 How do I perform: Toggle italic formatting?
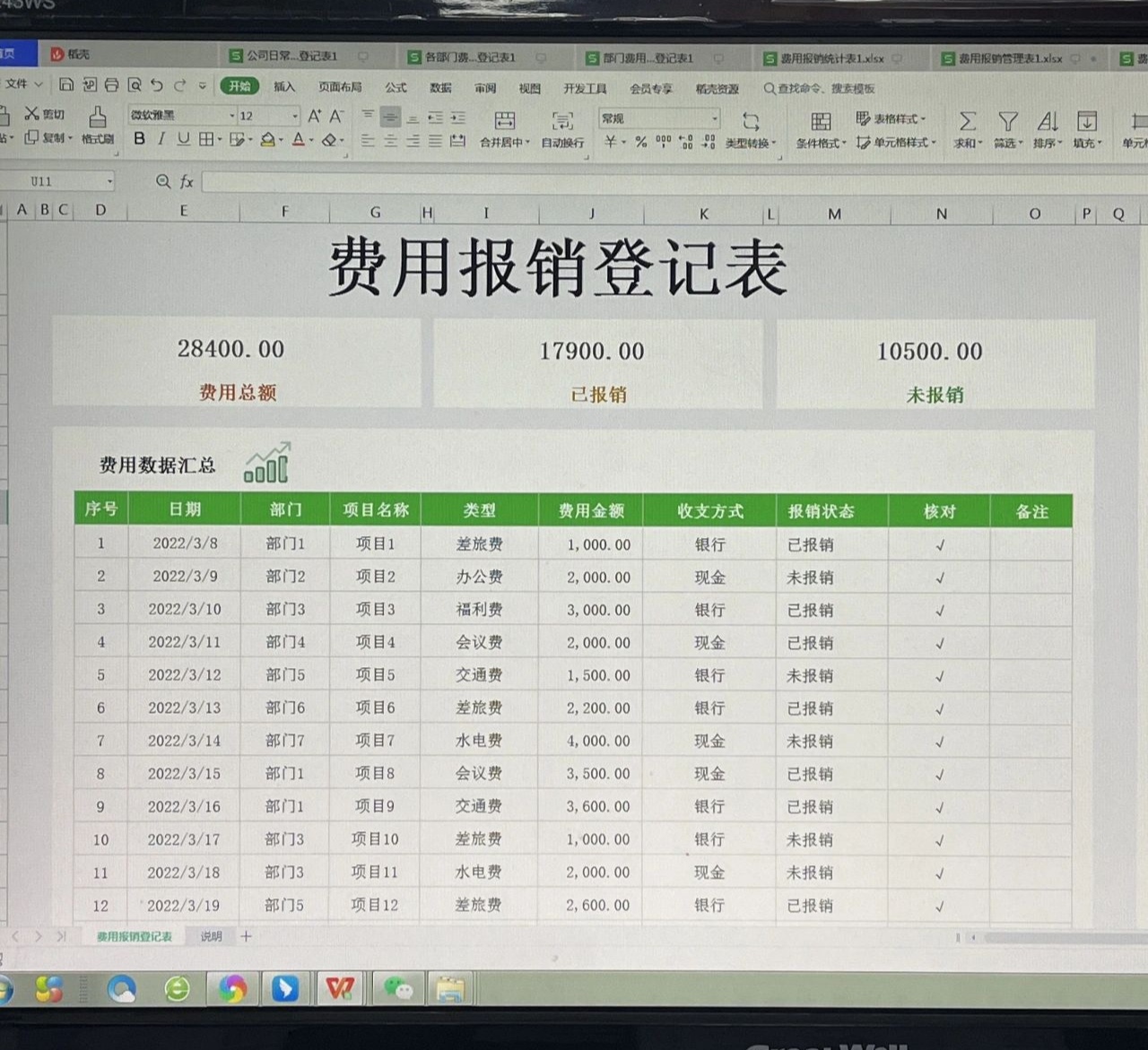(x=161, y=139)
